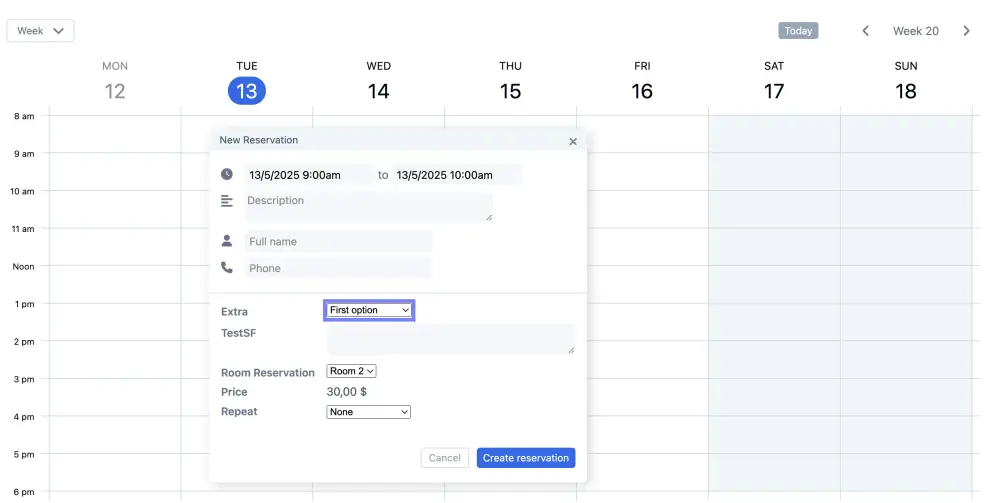Jump to Today in the calendar
The image size is (984, 503).
tap(798, 31)
